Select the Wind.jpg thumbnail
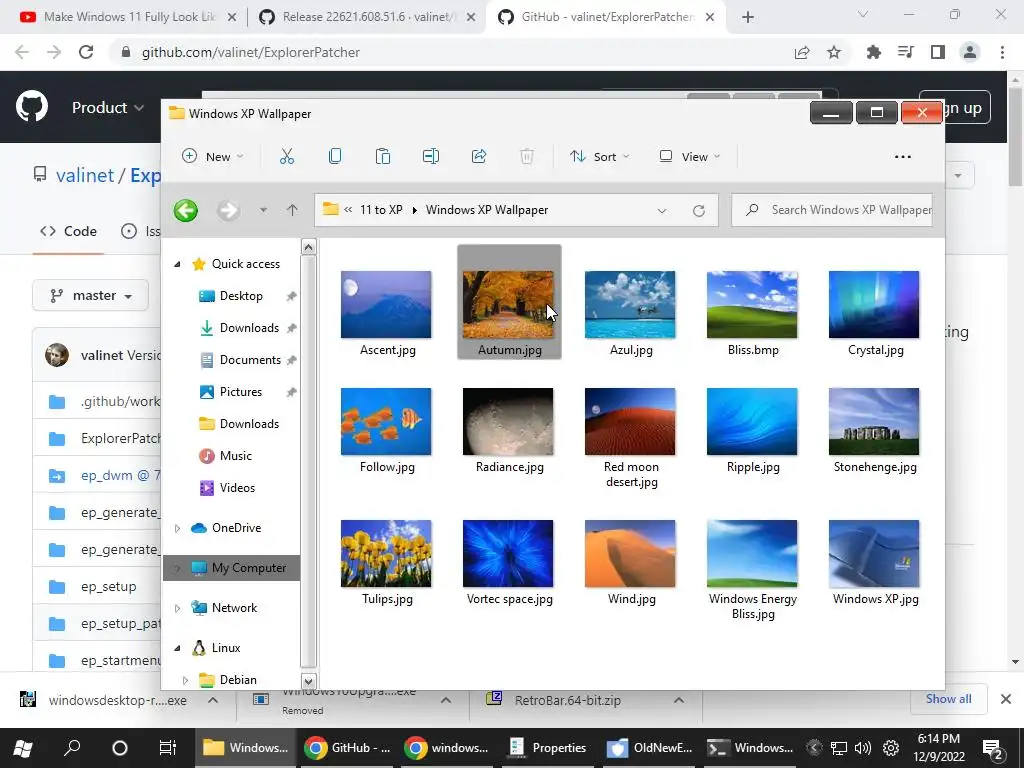This screenshot has height=768, width=1024. click(x=630, y=553)
